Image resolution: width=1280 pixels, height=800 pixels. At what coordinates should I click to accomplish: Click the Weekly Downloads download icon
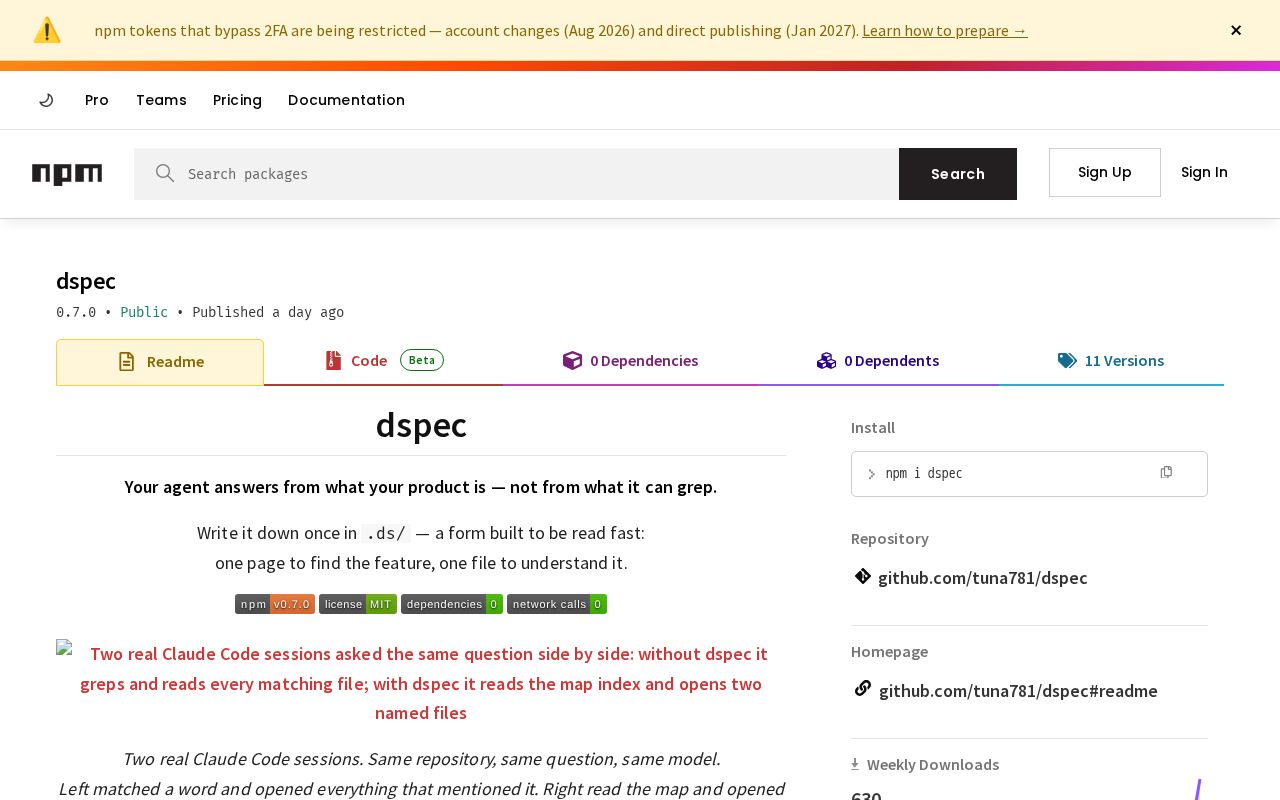[855, 764]
